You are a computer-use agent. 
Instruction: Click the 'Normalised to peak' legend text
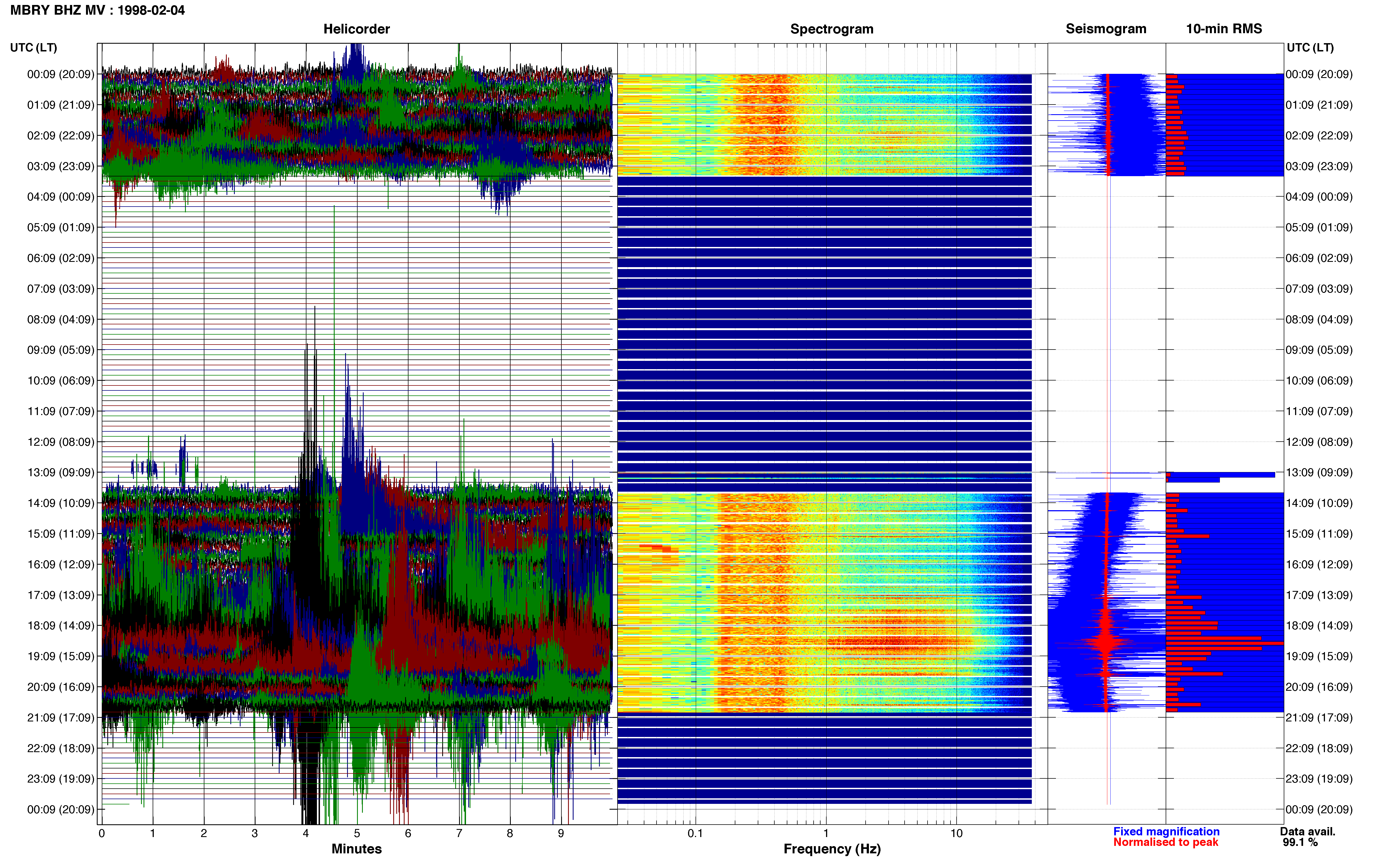(1165, 843)
